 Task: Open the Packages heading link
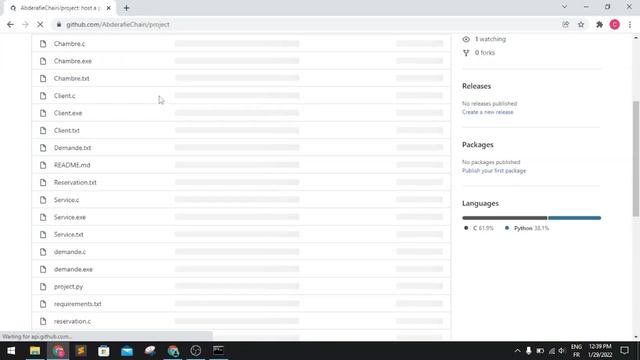click(x=478, y=145)
